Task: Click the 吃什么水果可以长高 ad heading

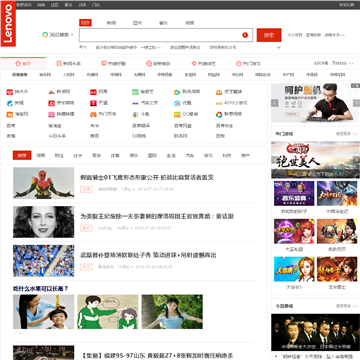Action: 41,288
